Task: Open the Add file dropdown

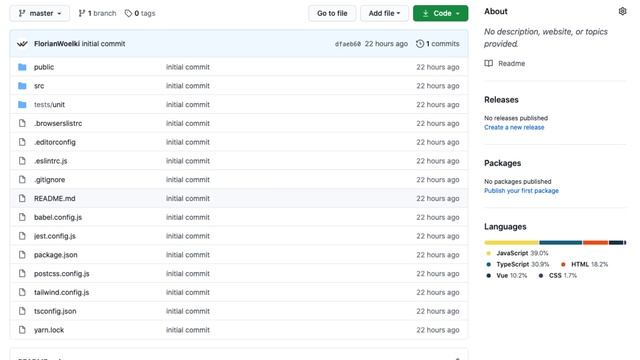Action: tap(384, 13)
